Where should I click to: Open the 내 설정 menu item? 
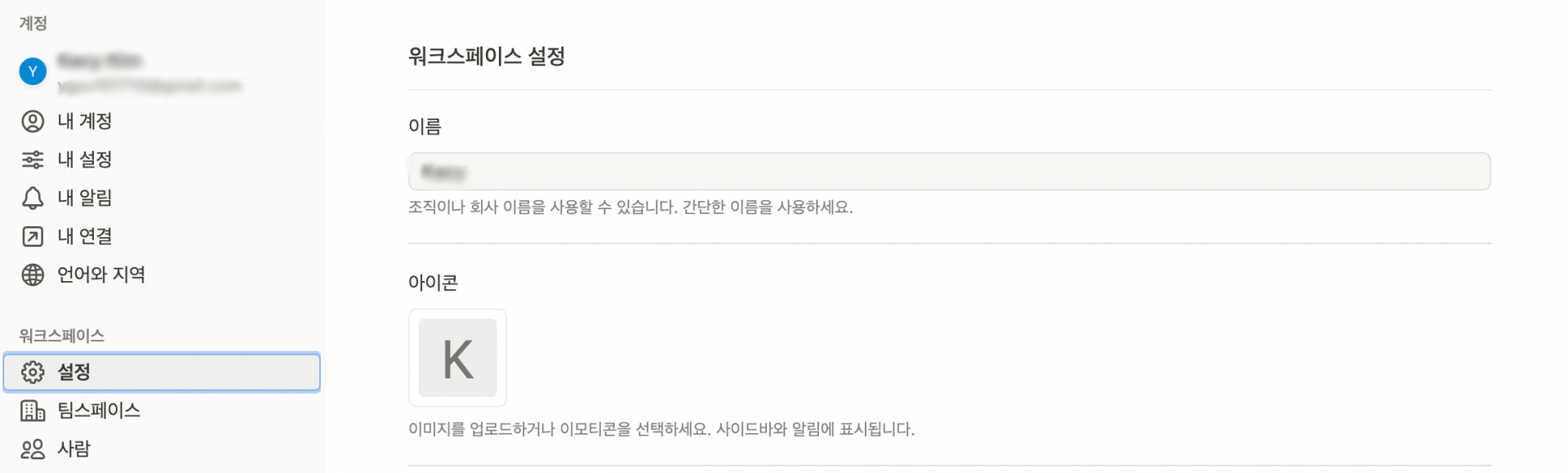click(x=85, y=159)
